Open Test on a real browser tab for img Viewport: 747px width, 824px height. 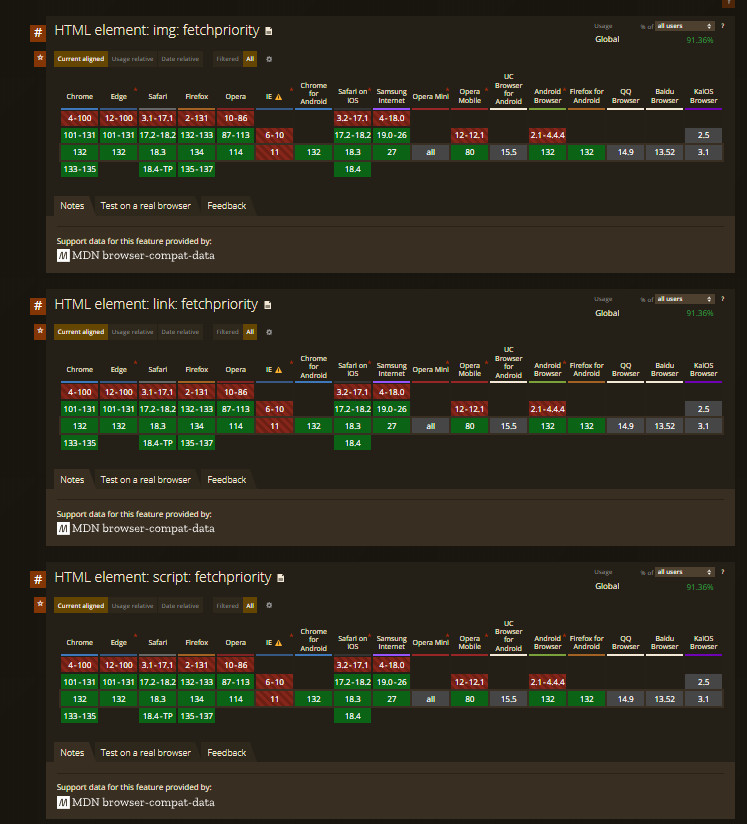(145, 206)
